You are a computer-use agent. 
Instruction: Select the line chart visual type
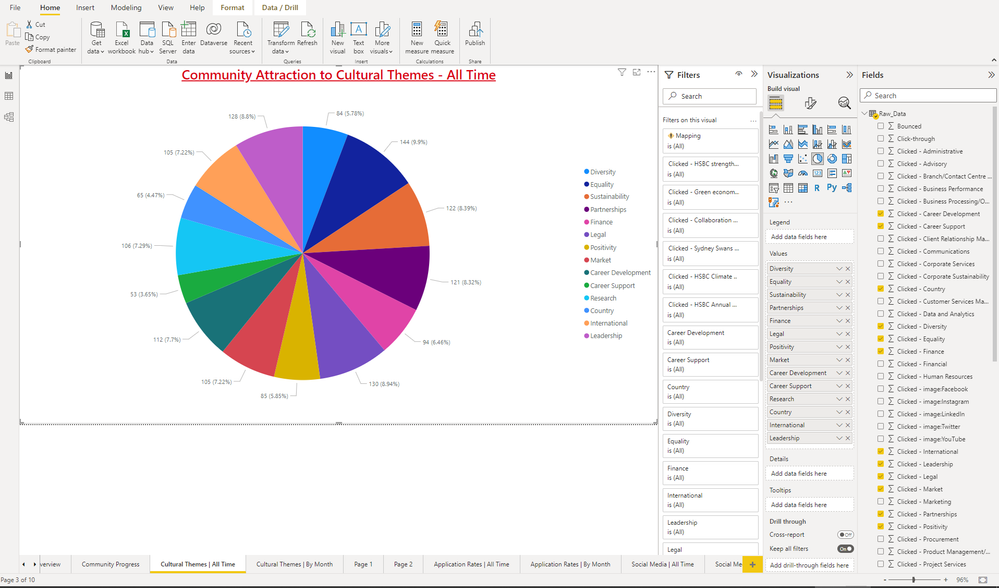tap(773, 144)
